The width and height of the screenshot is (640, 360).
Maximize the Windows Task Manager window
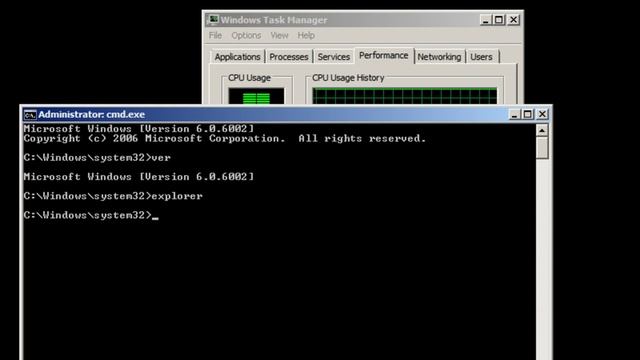(x=498, y=20)
